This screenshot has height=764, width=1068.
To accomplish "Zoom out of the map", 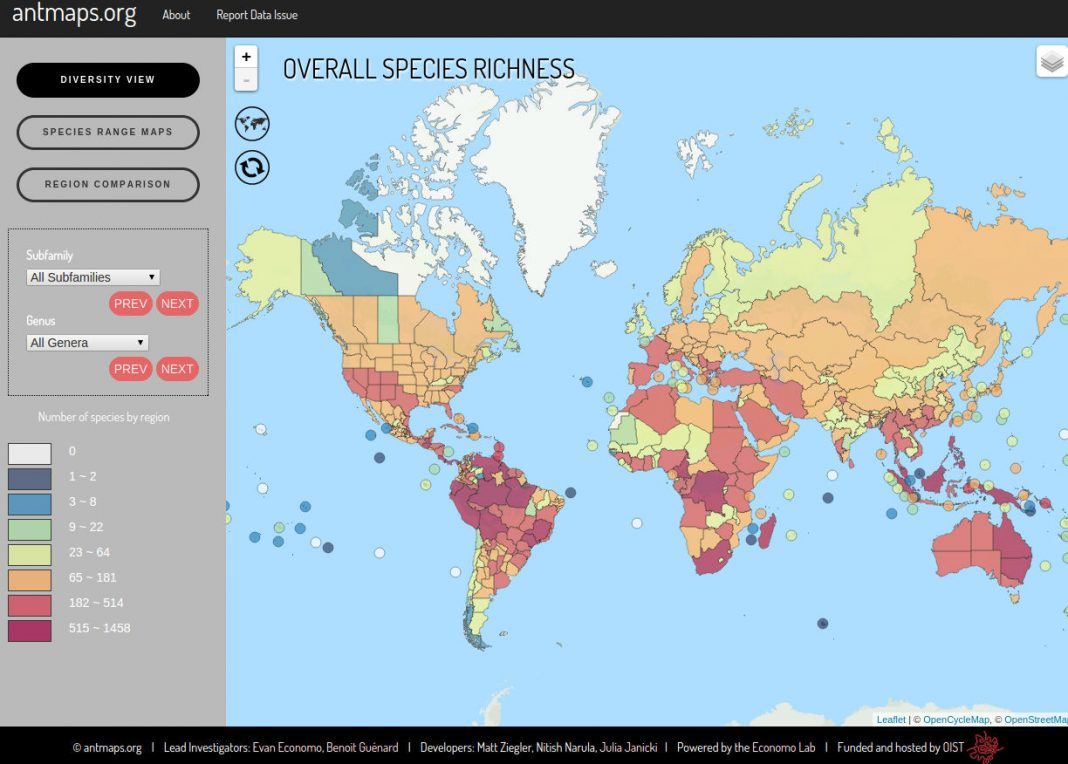I will (x=246, y=80).
